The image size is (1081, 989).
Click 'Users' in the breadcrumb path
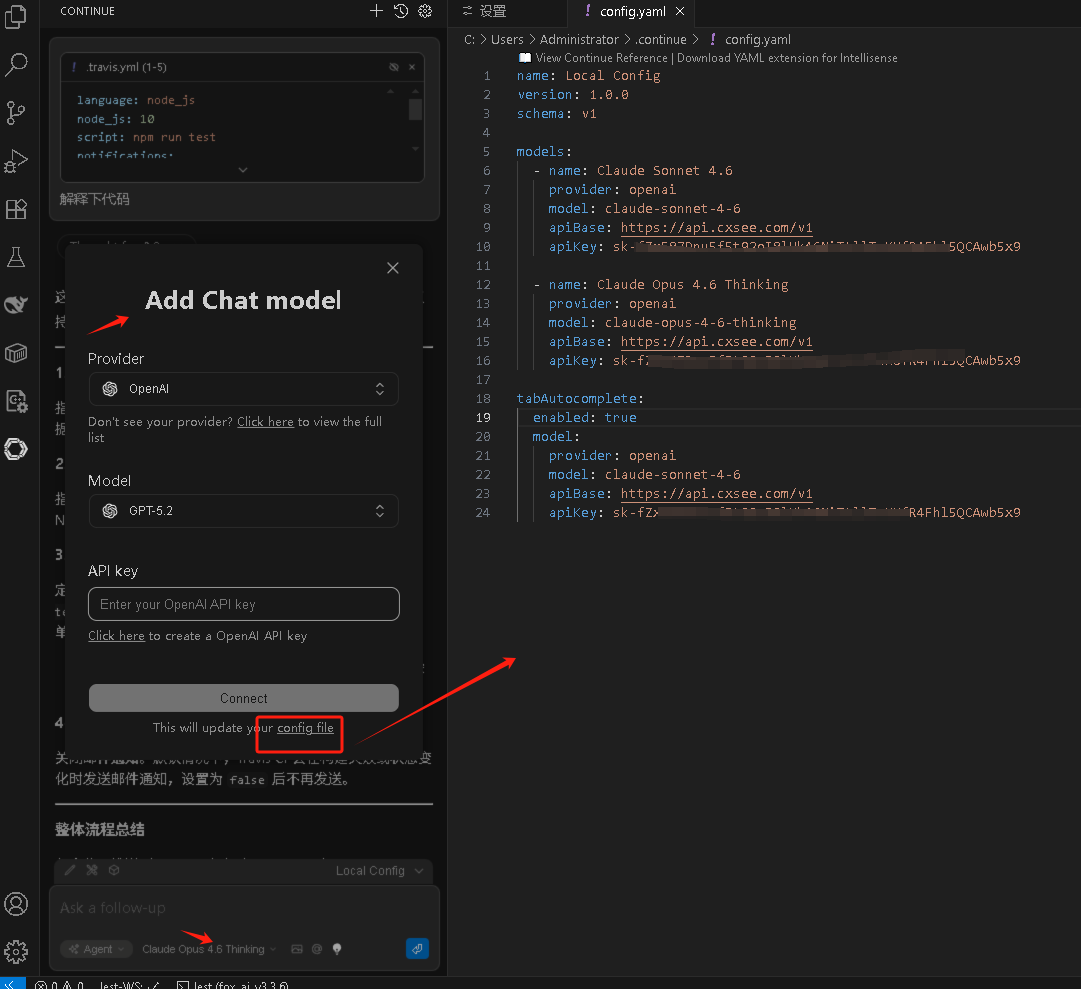507,39
